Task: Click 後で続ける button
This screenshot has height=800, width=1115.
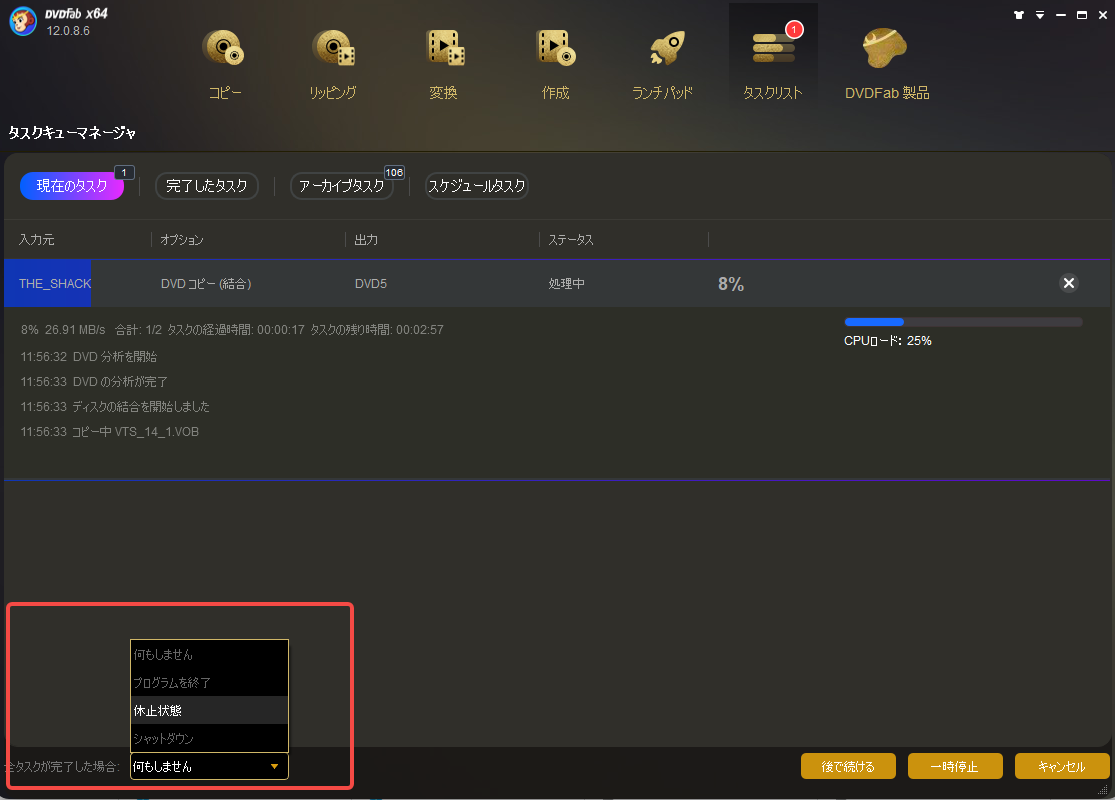Action: [848, 767]
